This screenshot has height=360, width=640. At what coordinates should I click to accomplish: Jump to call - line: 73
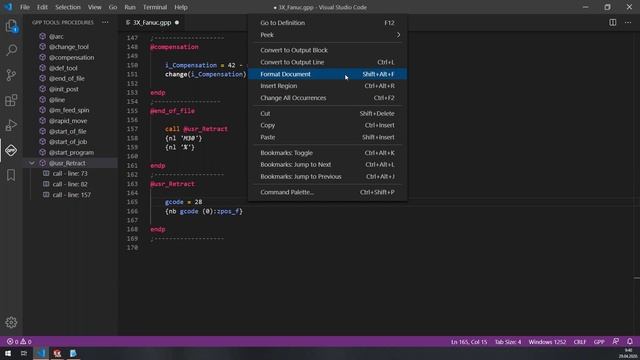coord(70,173)
